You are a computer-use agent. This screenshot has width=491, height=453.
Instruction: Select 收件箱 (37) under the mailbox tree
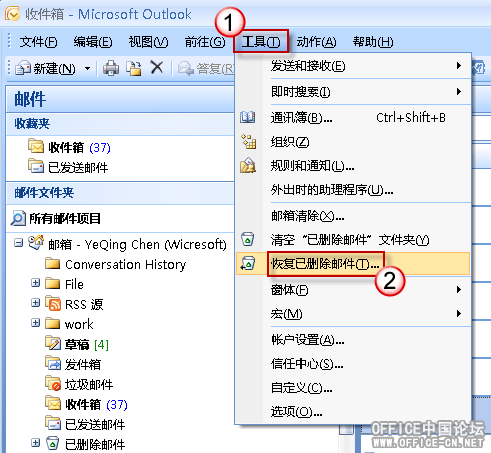click(96, 405)
